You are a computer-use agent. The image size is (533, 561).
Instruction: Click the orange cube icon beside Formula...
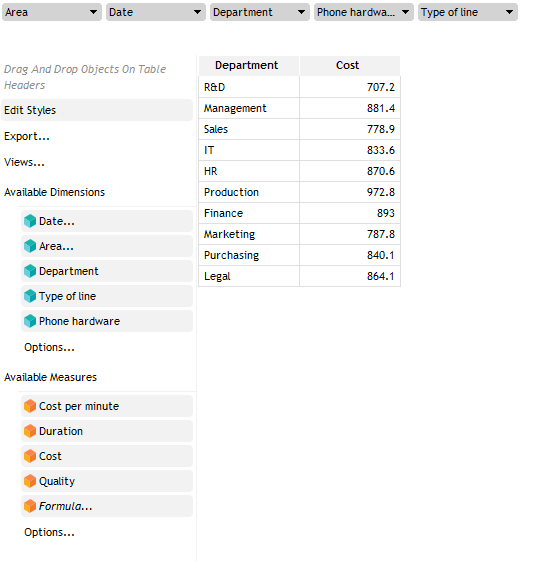(30, 506)
